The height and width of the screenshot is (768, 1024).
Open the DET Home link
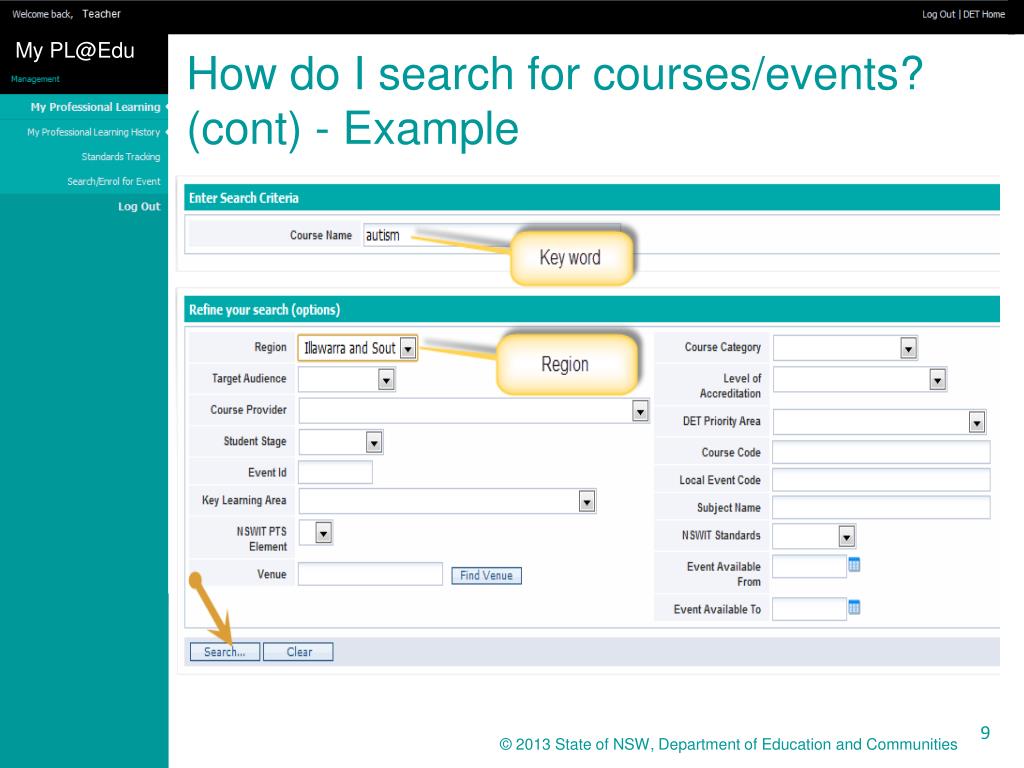pos(984,14)
